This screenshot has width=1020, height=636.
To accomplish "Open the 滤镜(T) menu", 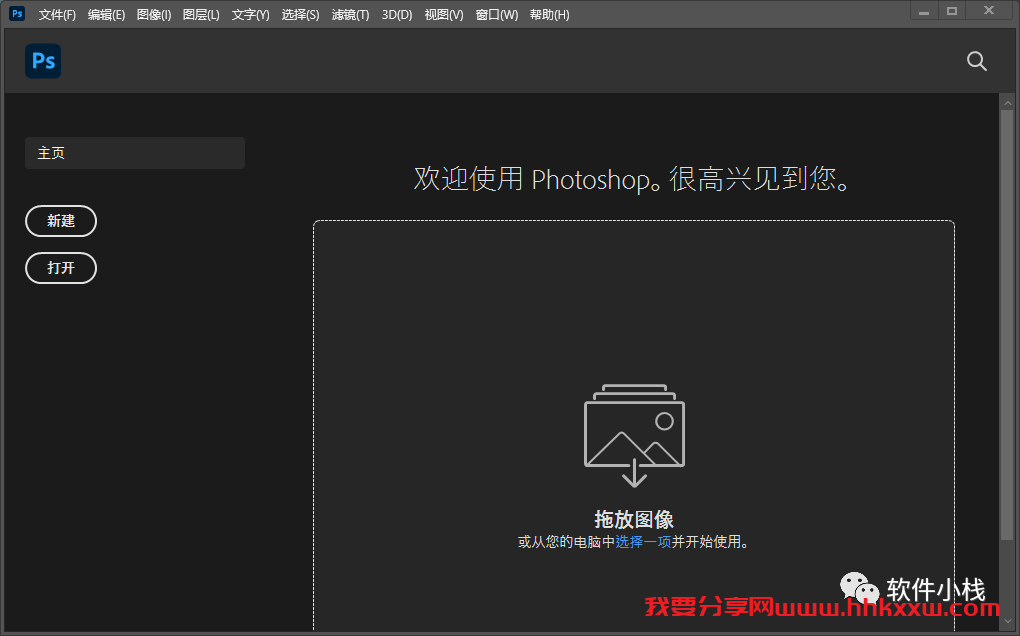I will 351,14.
